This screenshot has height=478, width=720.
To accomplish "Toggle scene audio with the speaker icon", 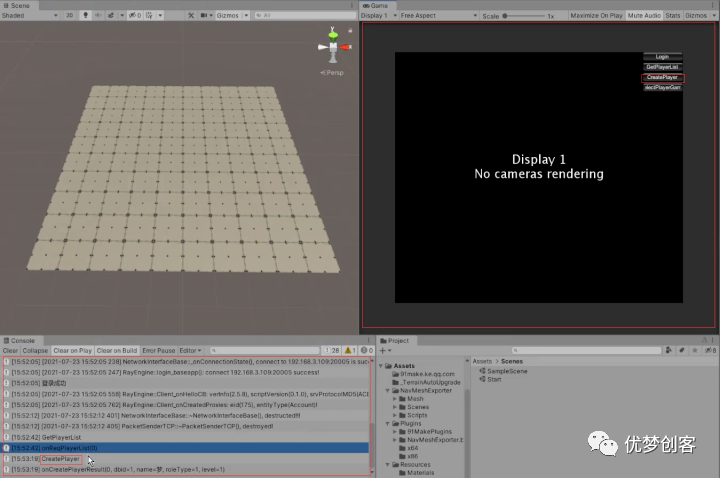I will tap(98, 15).
